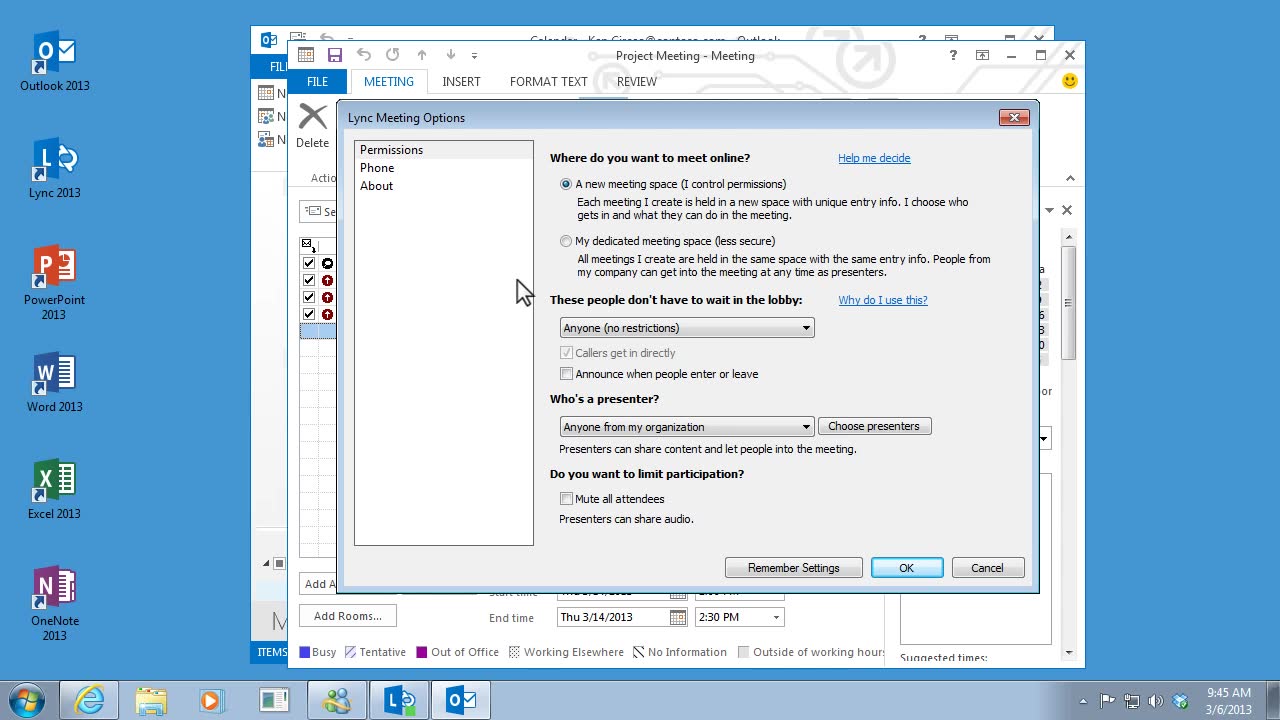Image resolution: width=1280 pixels, height=720 pixels.
Task: Close the room finder pane X
Action: pyautogui.click(x=1067, y=210)
